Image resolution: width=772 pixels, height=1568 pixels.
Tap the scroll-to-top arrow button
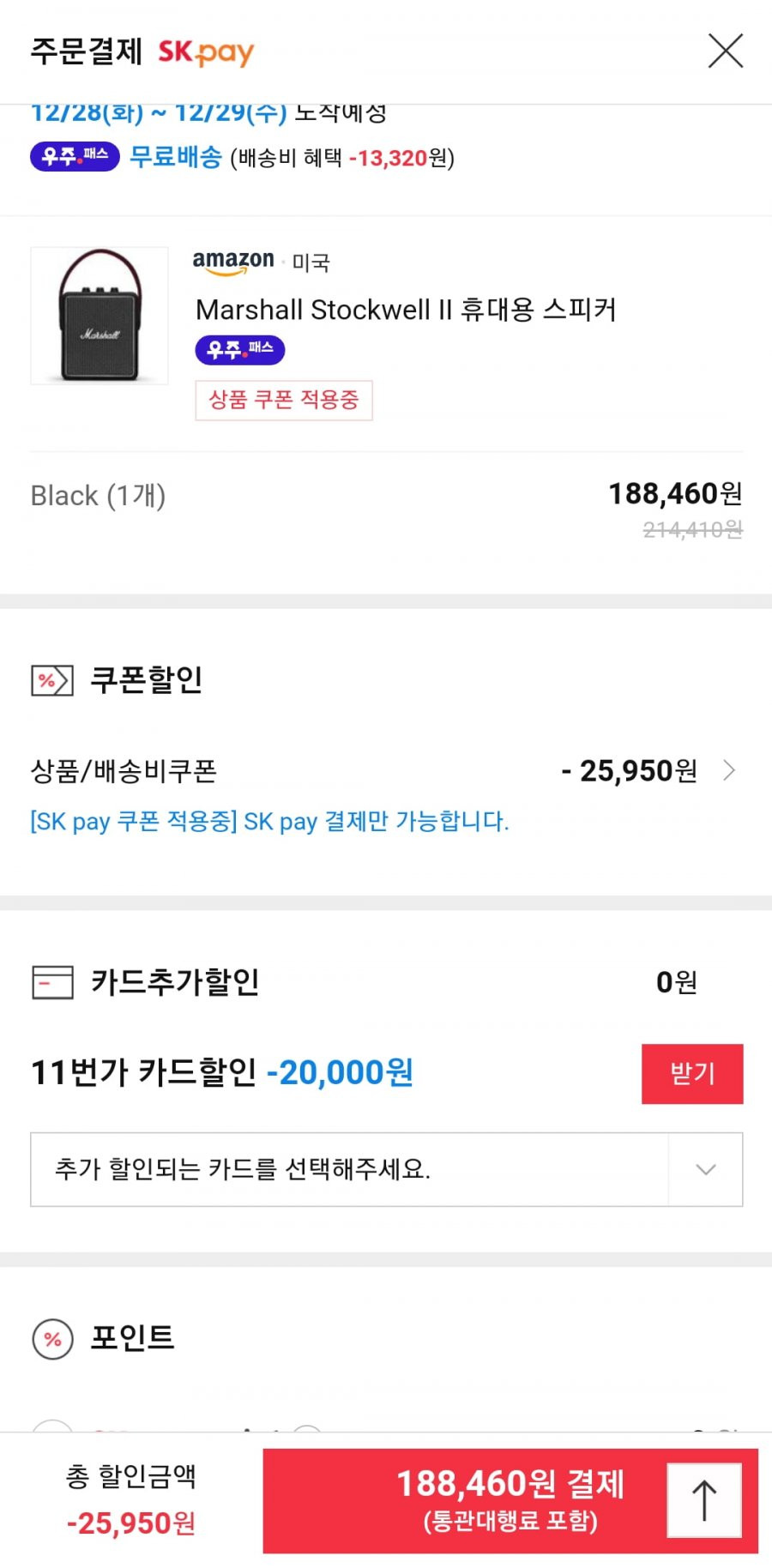tap(704, 1500)
